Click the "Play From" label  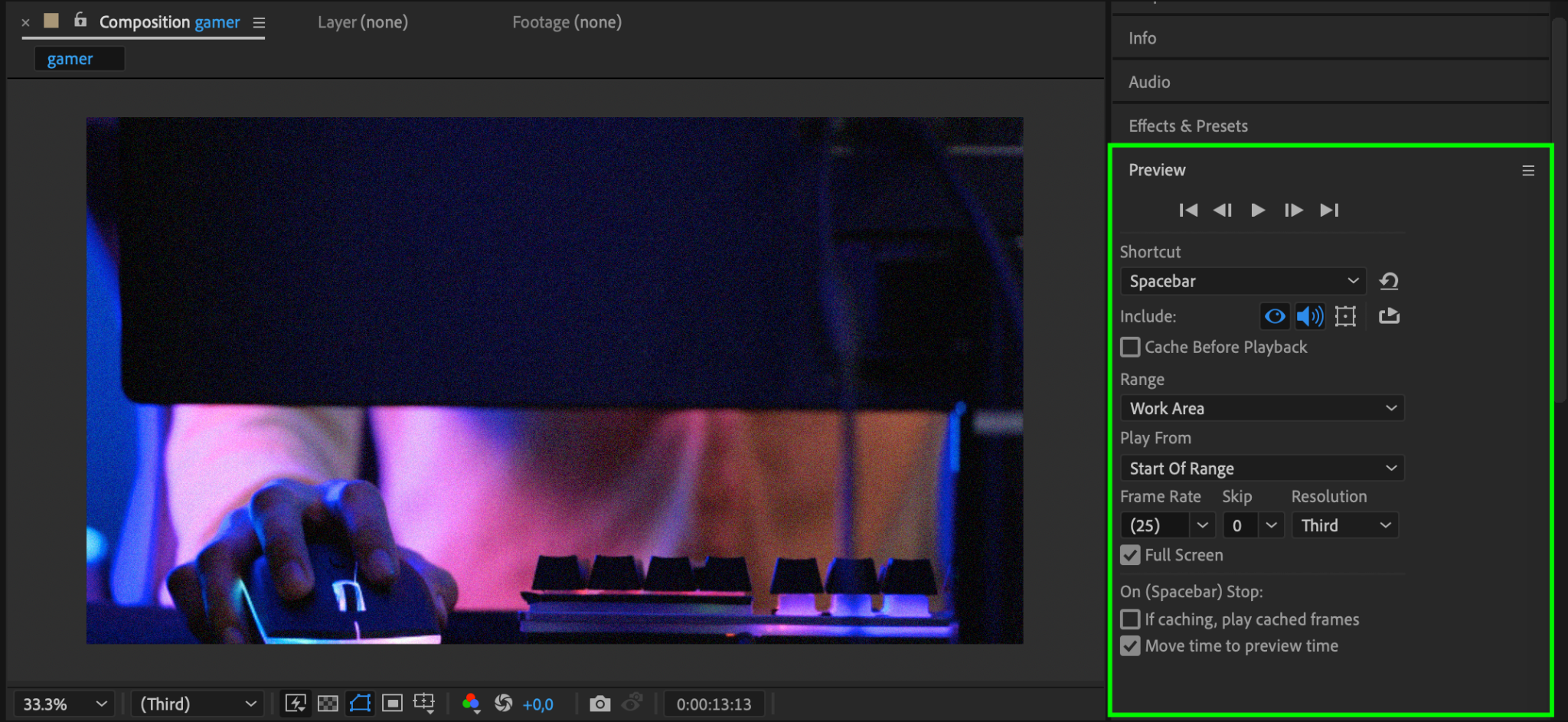coord(1155,438)
